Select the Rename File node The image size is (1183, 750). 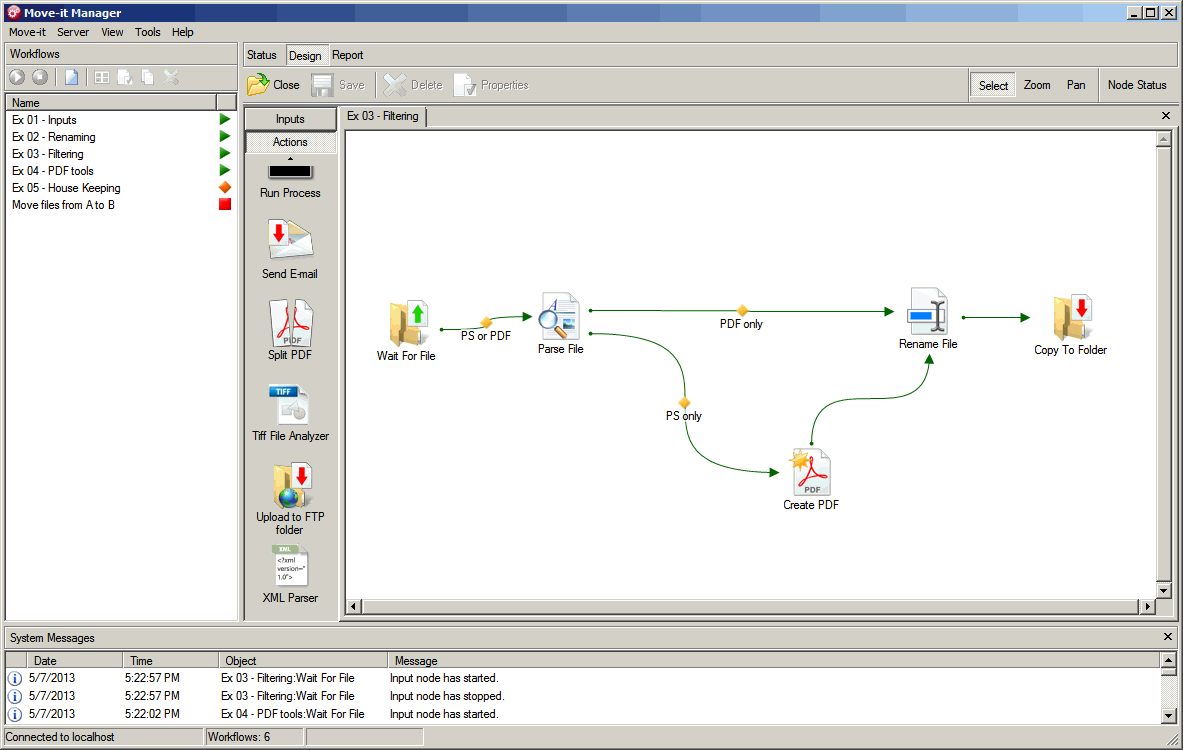click(927, 312)
